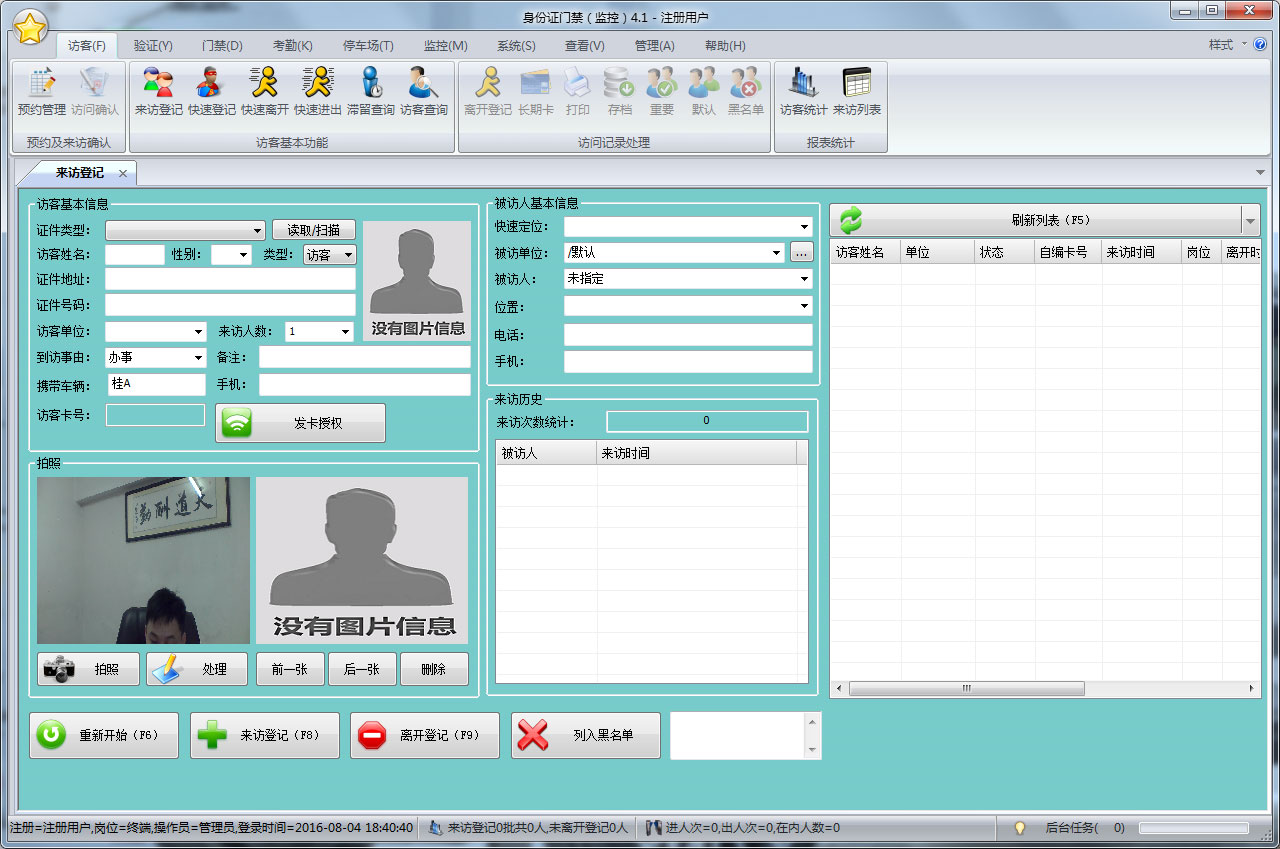Open the 来访登记 ribbon tool
The height and width of the screenshot is (849, 1280).
pyautogui.click(x=158, y=92)
